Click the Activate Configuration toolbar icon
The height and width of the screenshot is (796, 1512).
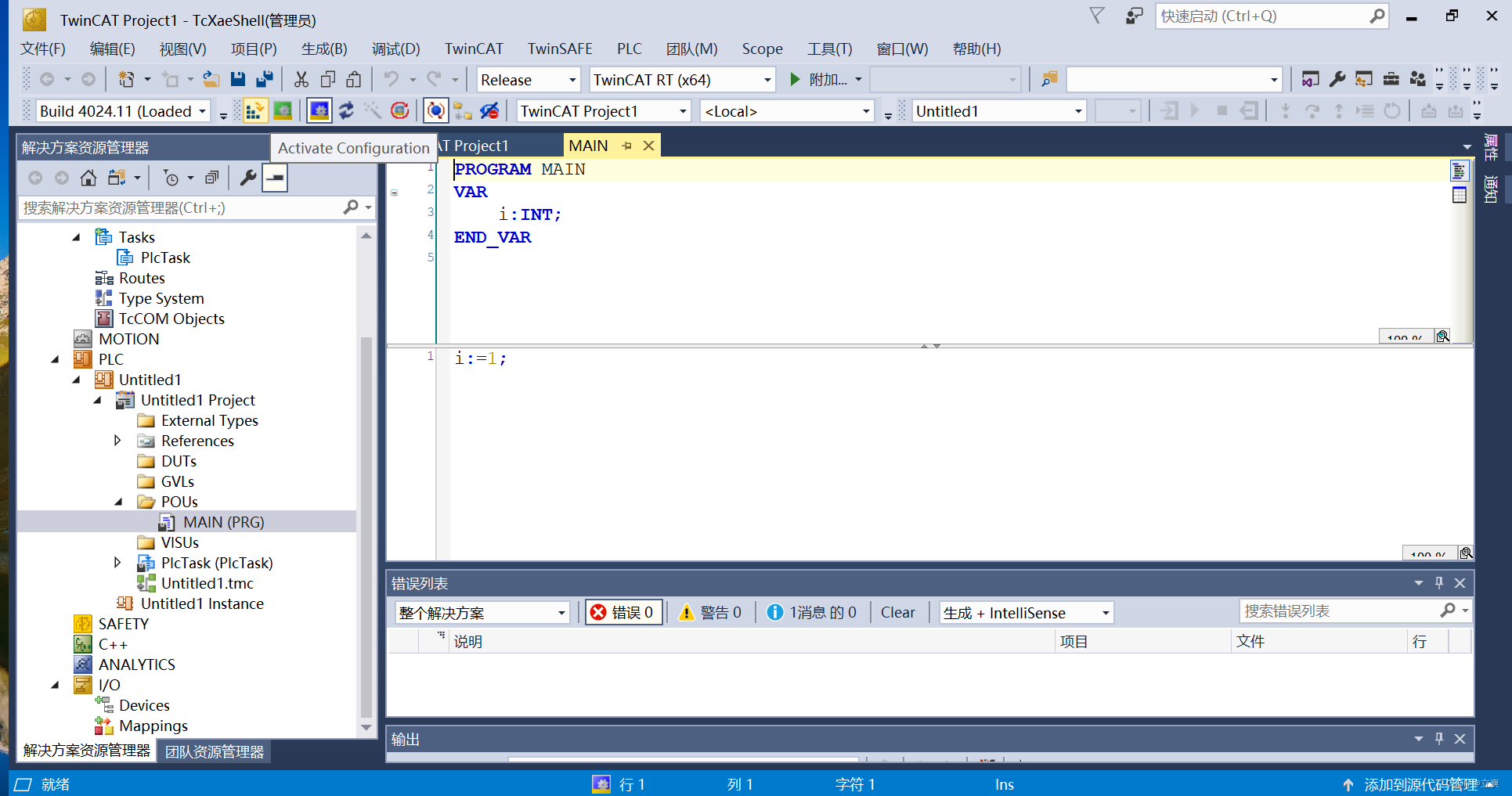(x=254, y=111)
